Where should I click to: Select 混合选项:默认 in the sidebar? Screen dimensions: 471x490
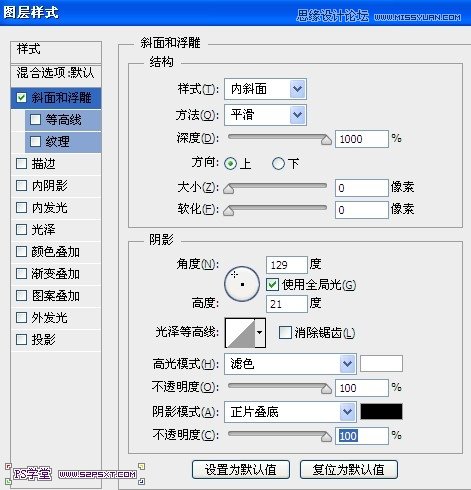coord(56,73)
